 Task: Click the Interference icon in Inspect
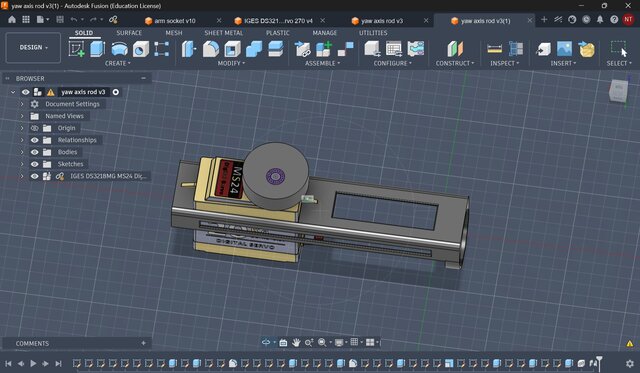(516, 49)
